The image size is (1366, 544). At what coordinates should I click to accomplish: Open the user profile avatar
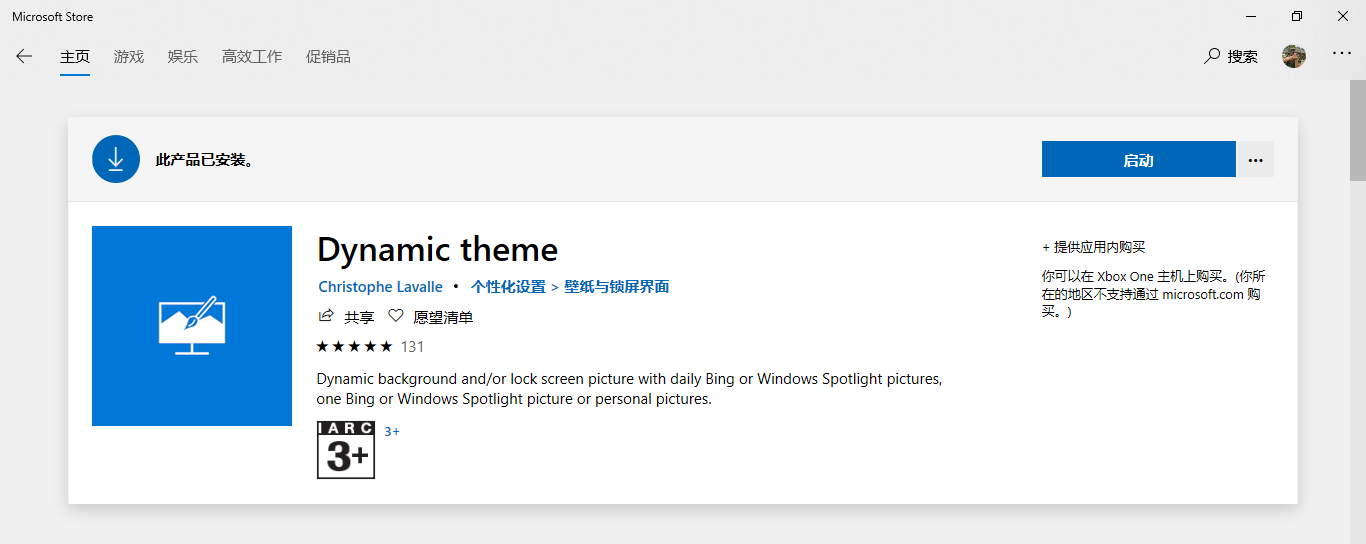pyautogui.click(x=1294, y=56)
